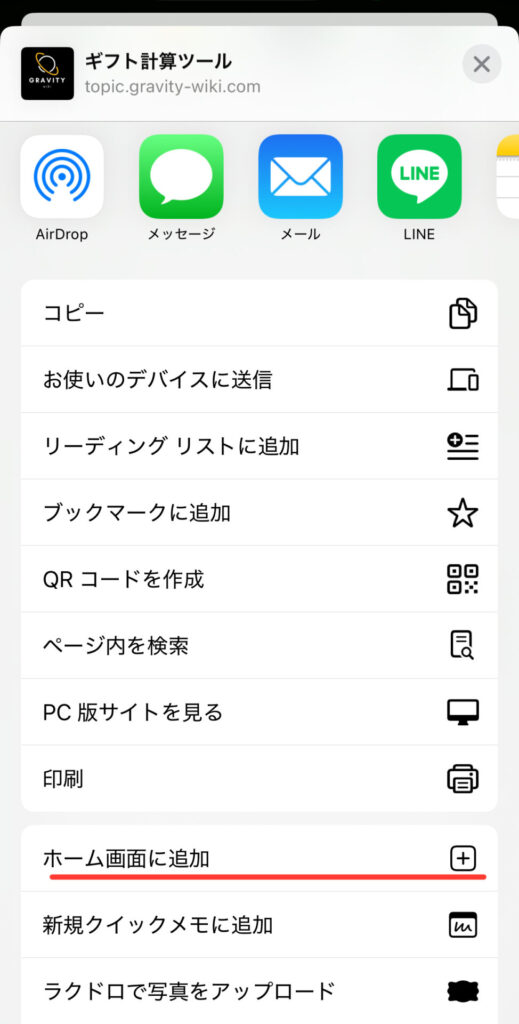Tap the ギフト計算ツール page title
The image size is (519, 1024).
(x=158, y=62)
